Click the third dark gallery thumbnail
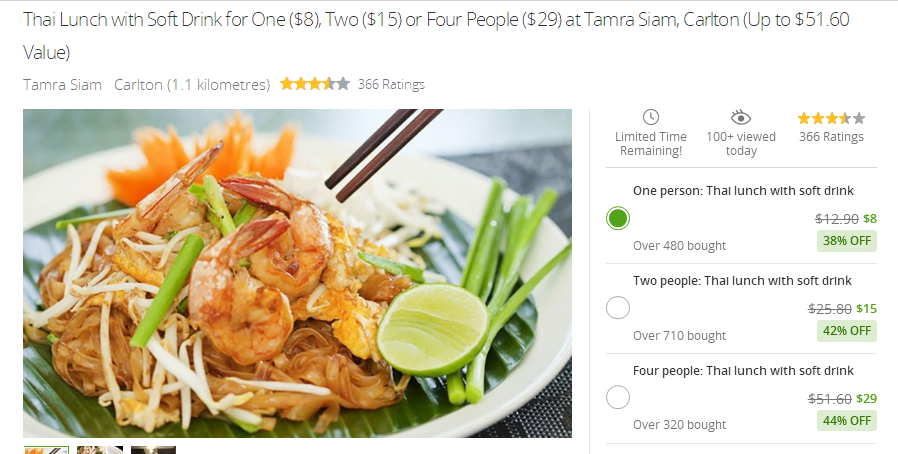 [153, 450]
